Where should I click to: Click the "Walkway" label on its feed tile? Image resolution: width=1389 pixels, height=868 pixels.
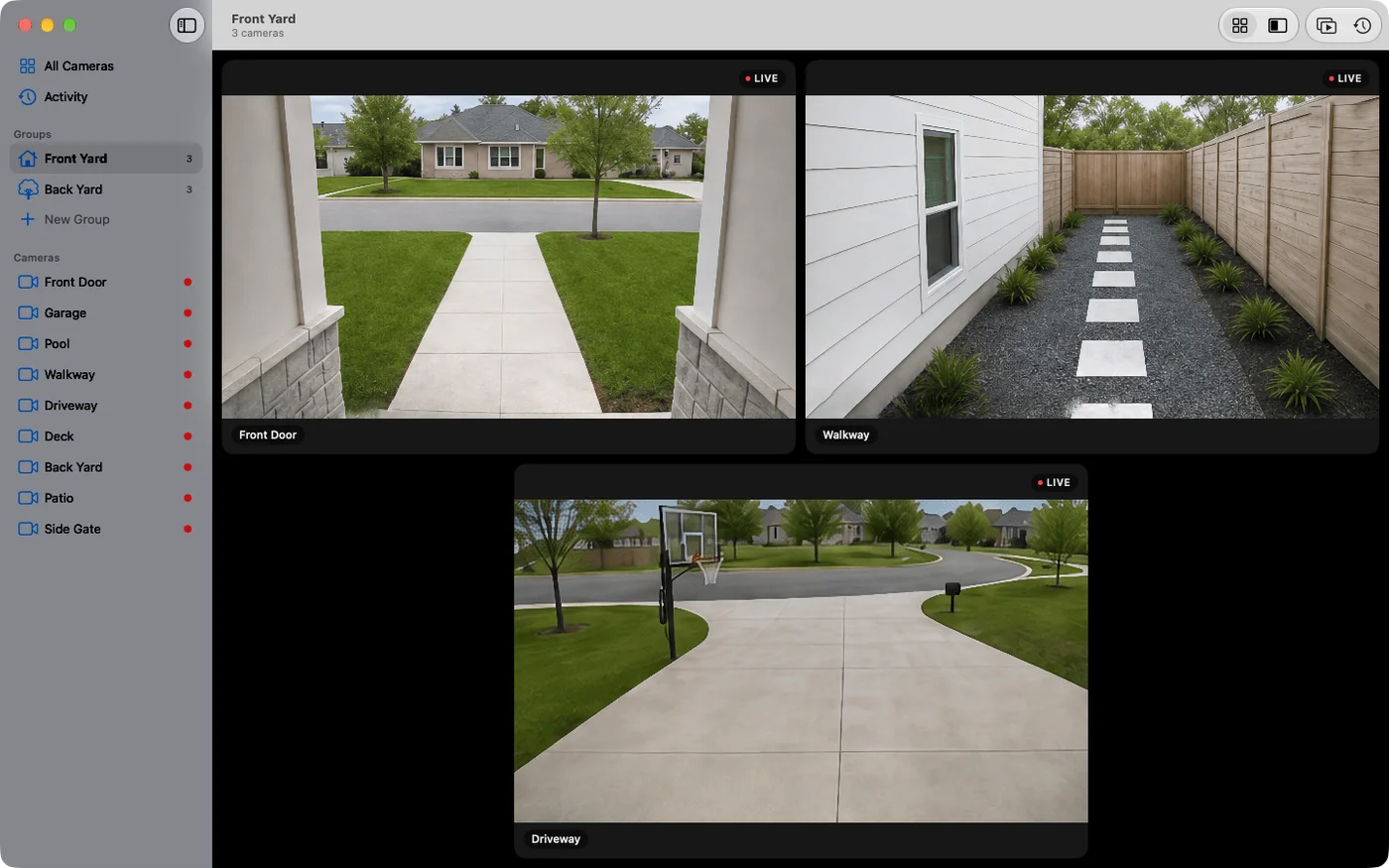pyautogui.click(x=845, y=434)
